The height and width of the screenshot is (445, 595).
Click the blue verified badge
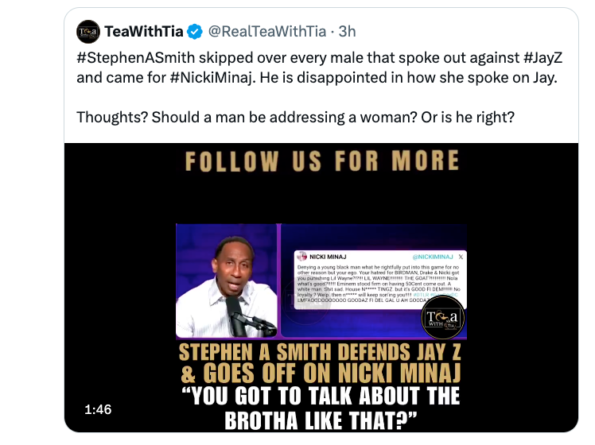coord(195,31)
